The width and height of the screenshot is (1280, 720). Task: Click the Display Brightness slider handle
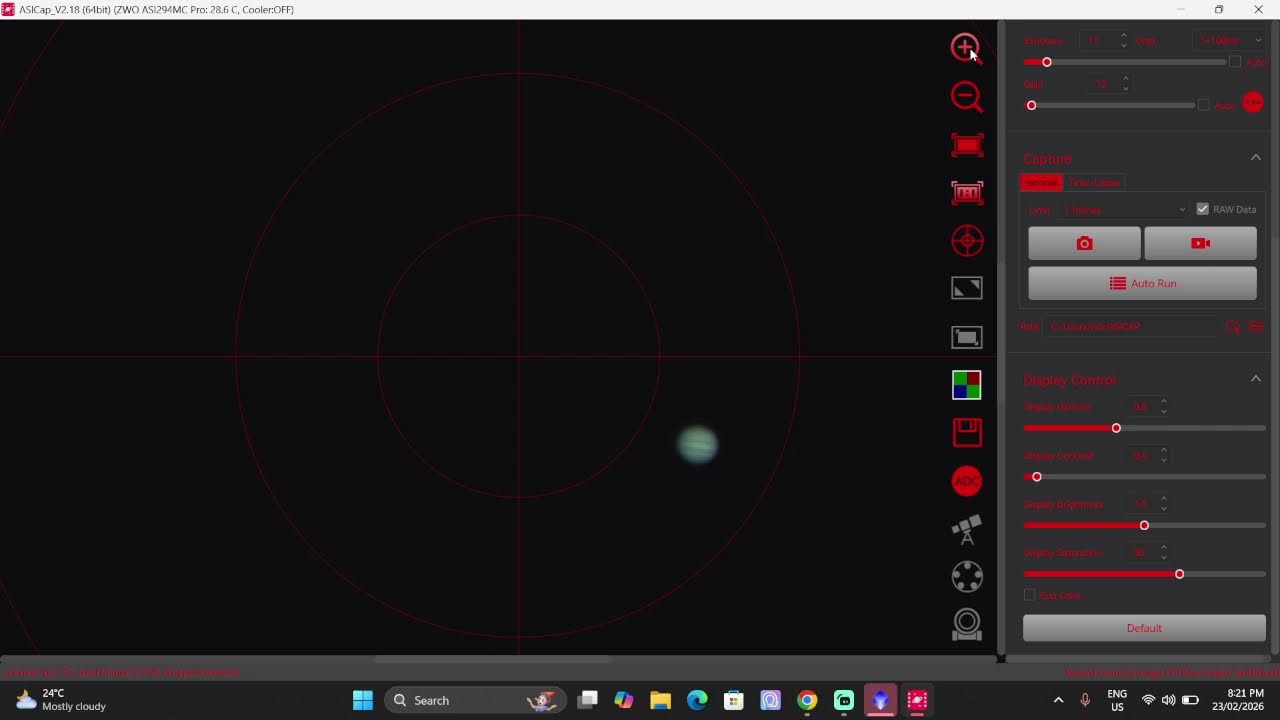[1144, 526]
